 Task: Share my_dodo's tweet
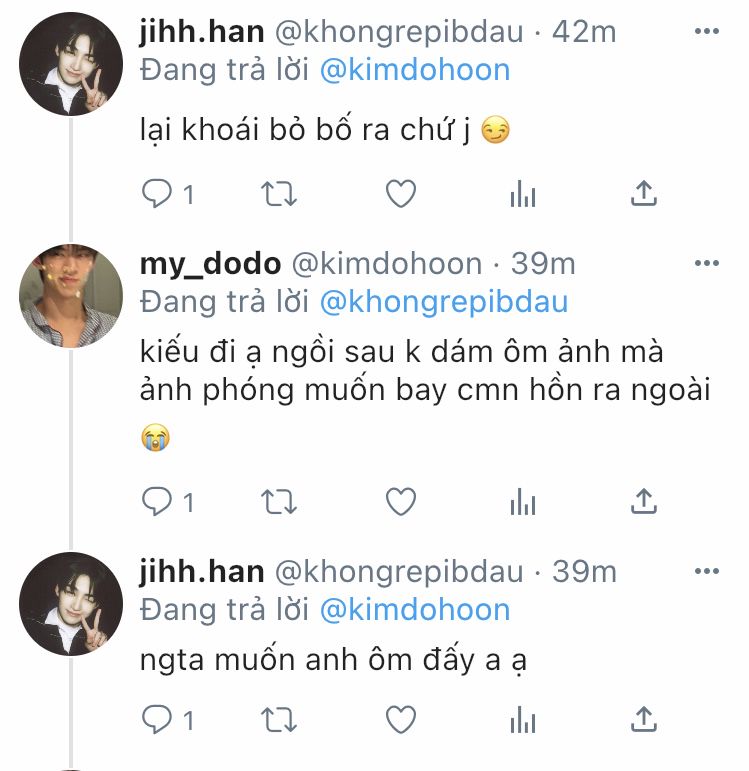pos(644,501)
